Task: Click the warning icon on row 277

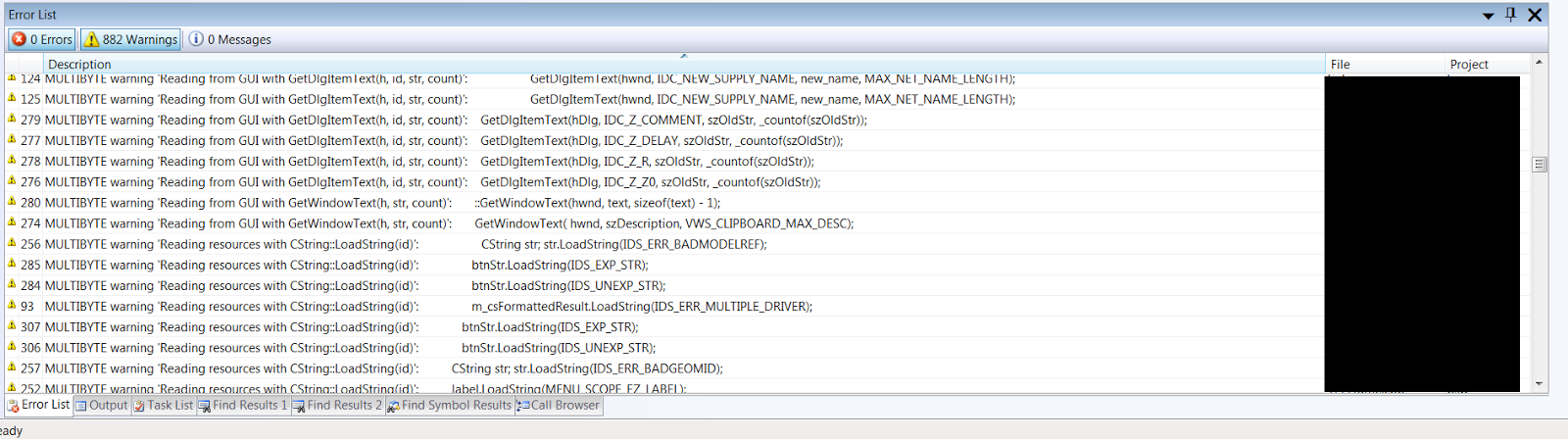Action: click(12, 139)
